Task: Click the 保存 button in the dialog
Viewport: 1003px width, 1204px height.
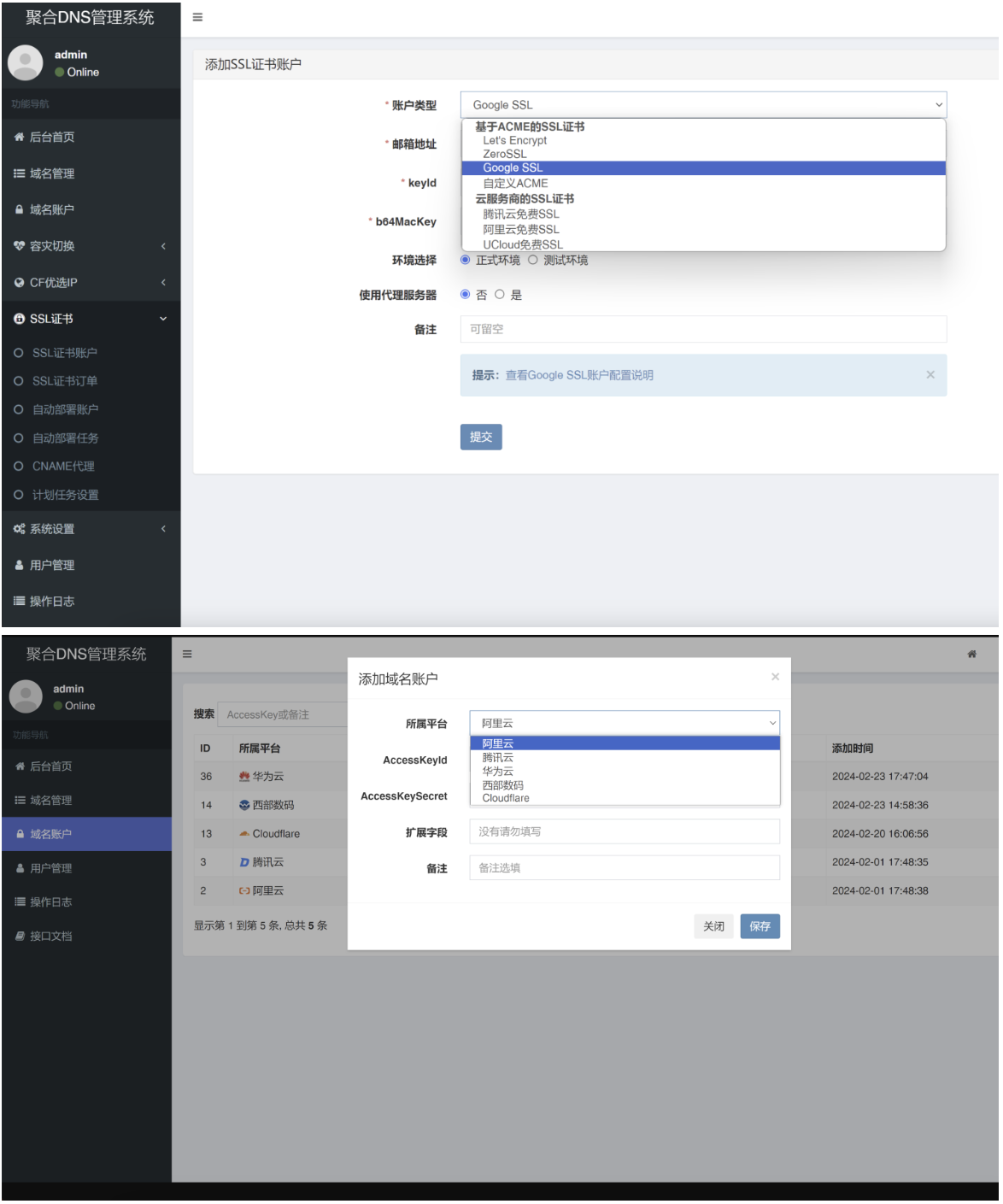Action: (760, 927)
